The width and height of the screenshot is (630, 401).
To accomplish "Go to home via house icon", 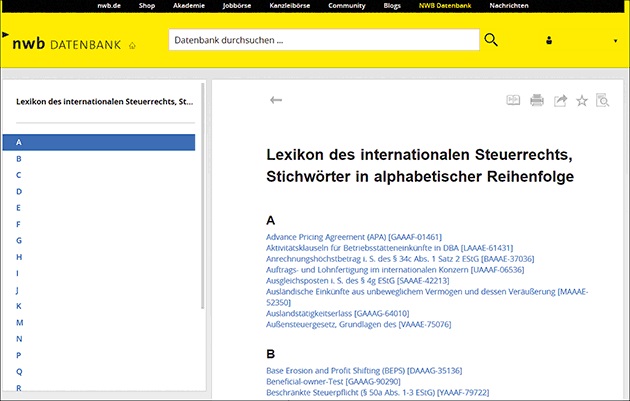I will (132, 45).
